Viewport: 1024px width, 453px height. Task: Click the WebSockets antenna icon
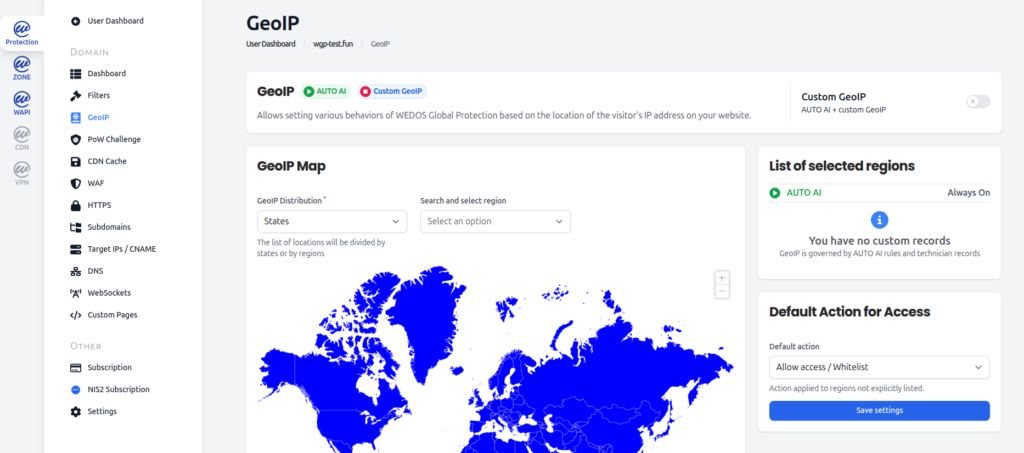(75, 292)
